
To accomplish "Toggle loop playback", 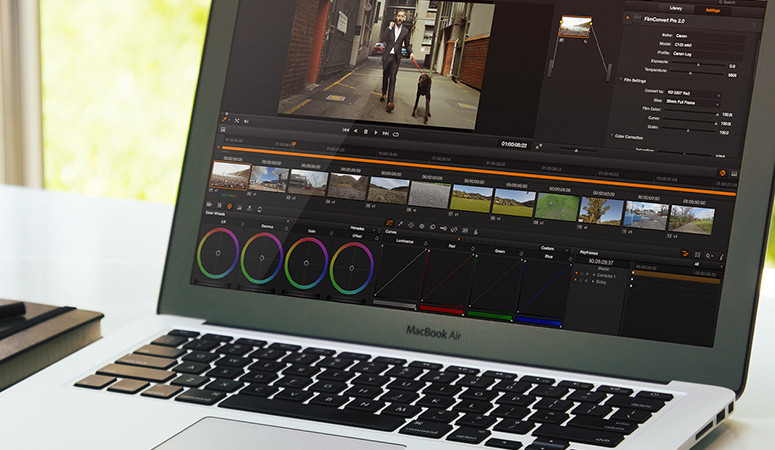I will (x=396, y=134).
